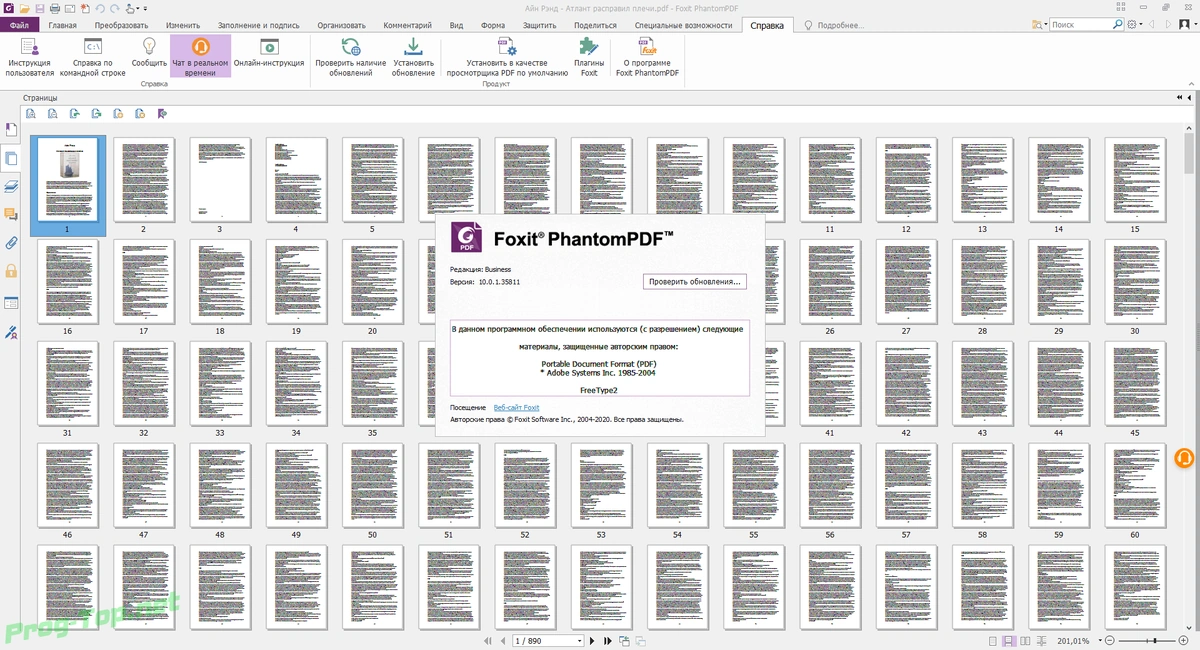Screen dimensions: 1200x650
Task: Open the Bookmarks panel in left sidebar
Action: coord(11,130)
